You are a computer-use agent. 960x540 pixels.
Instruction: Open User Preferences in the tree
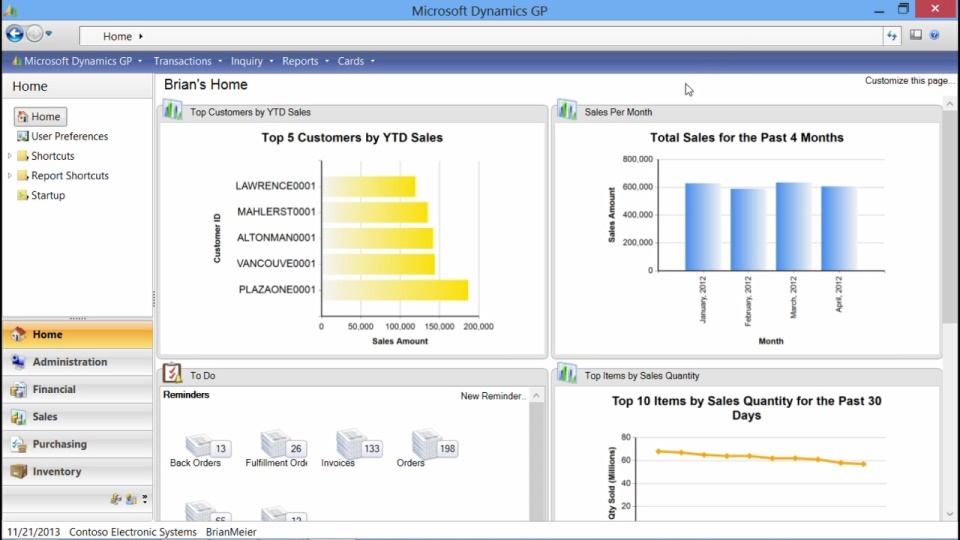point(69,137)
